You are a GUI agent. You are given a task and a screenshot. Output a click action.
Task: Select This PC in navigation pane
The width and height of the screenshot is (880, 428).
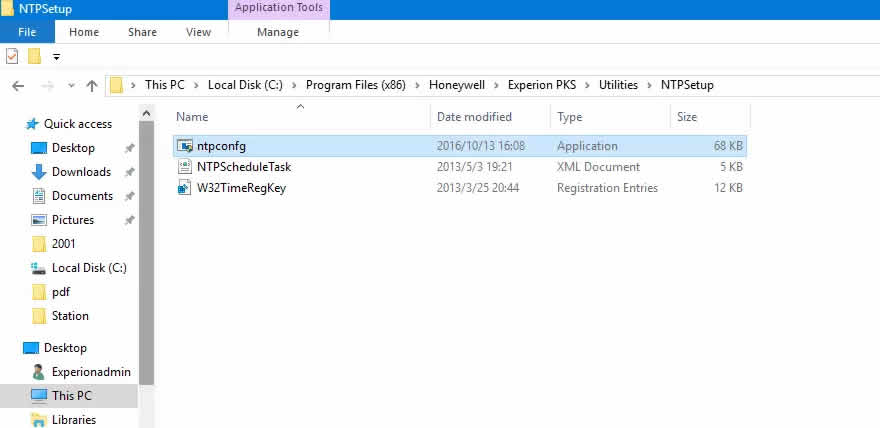[x=71, y=395]
